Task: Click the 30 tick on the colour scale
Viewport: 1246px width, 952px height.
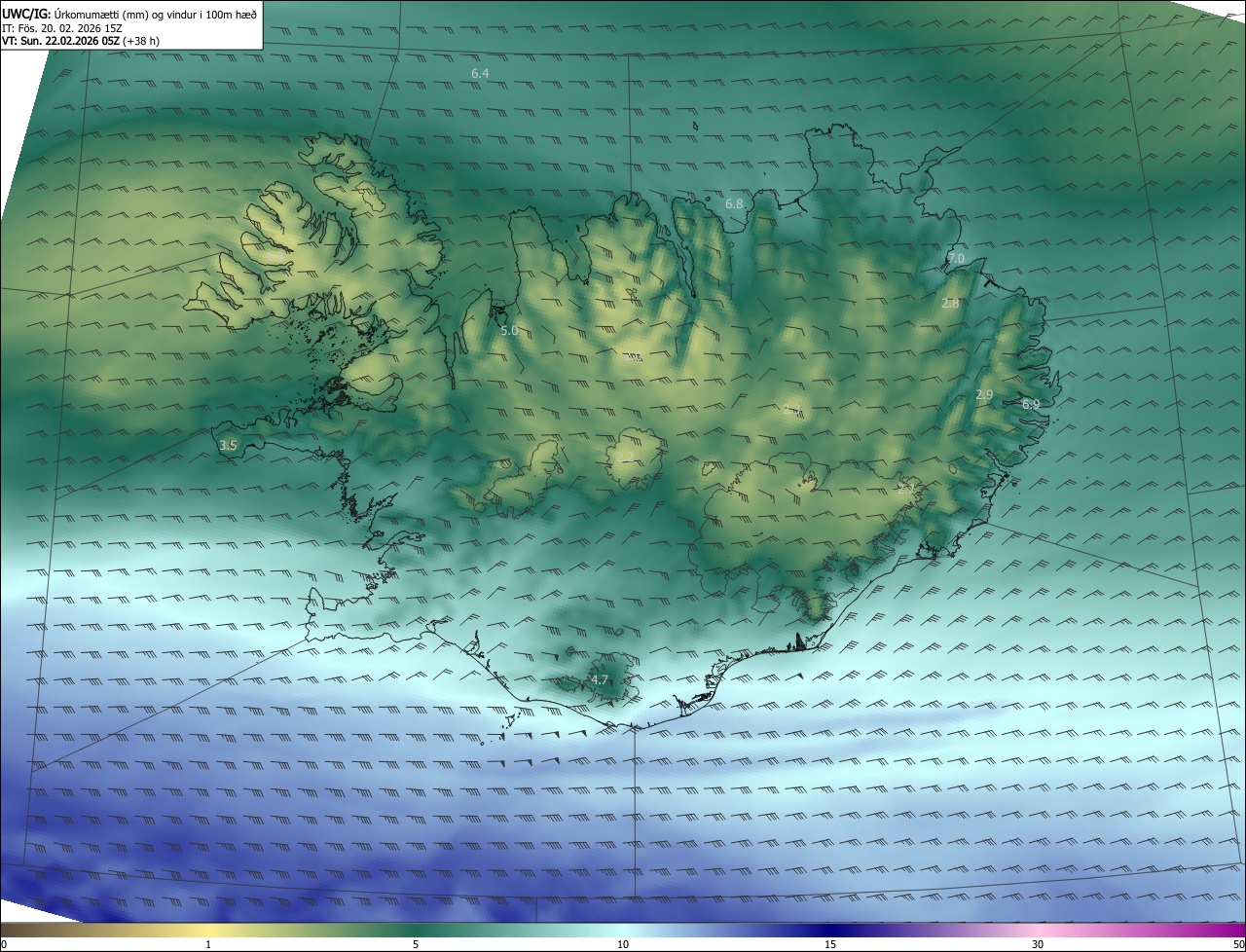Action: tap(1038, 944)
